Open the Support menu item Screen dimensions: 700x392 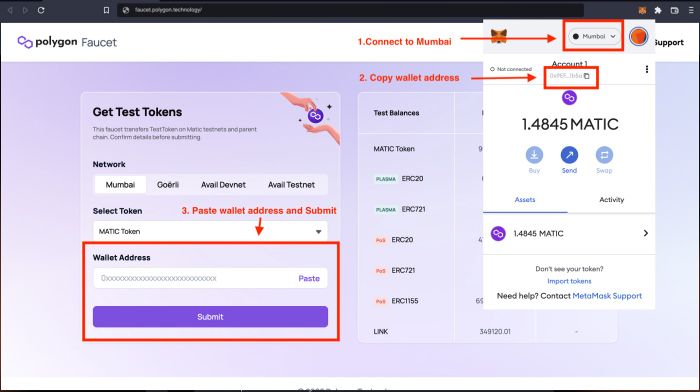pyautogui.click(x=669, y=42)
